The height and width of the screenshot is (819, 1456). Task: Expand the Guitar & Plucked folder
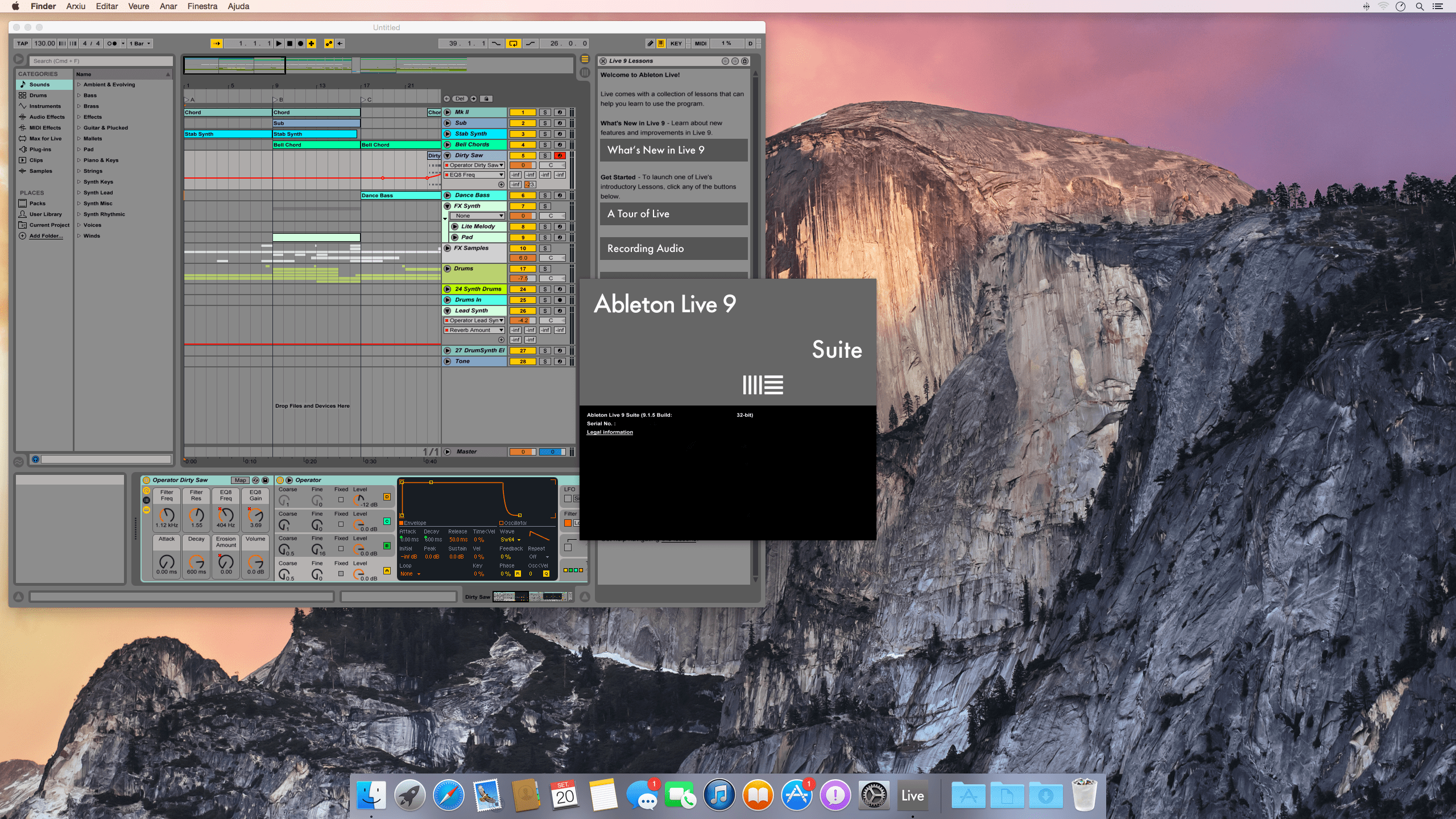point(79,128)
